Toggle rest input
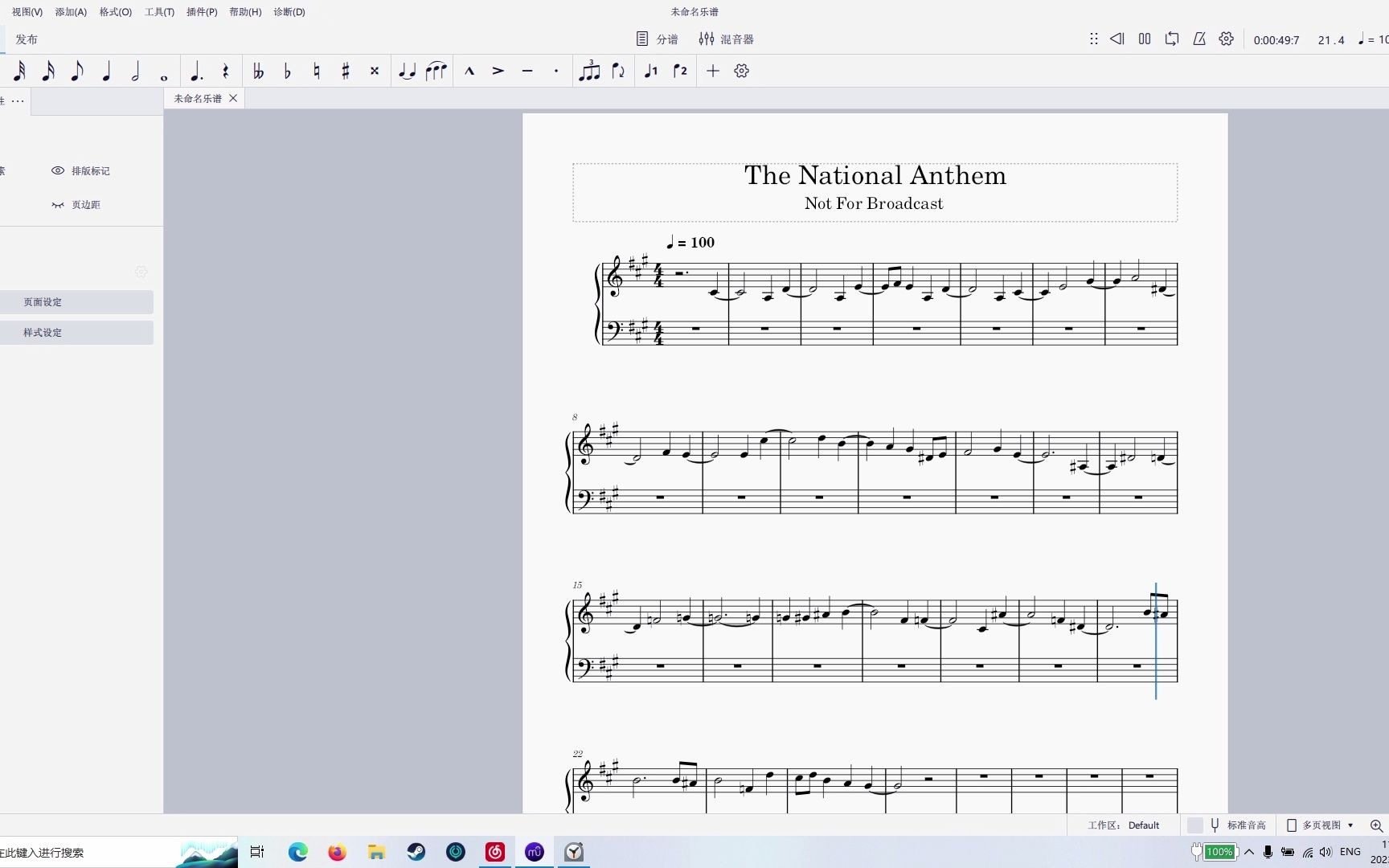Screen dimensions: 1389x868 click(225, 72)
